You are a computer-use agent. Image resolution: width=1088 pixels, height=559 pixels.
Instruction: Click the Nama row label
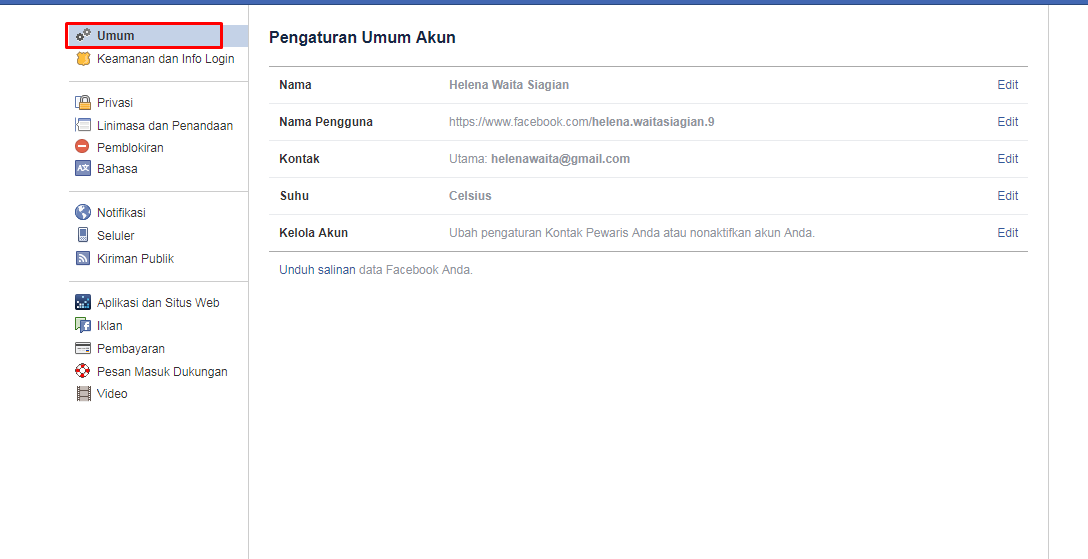[295, 85]
